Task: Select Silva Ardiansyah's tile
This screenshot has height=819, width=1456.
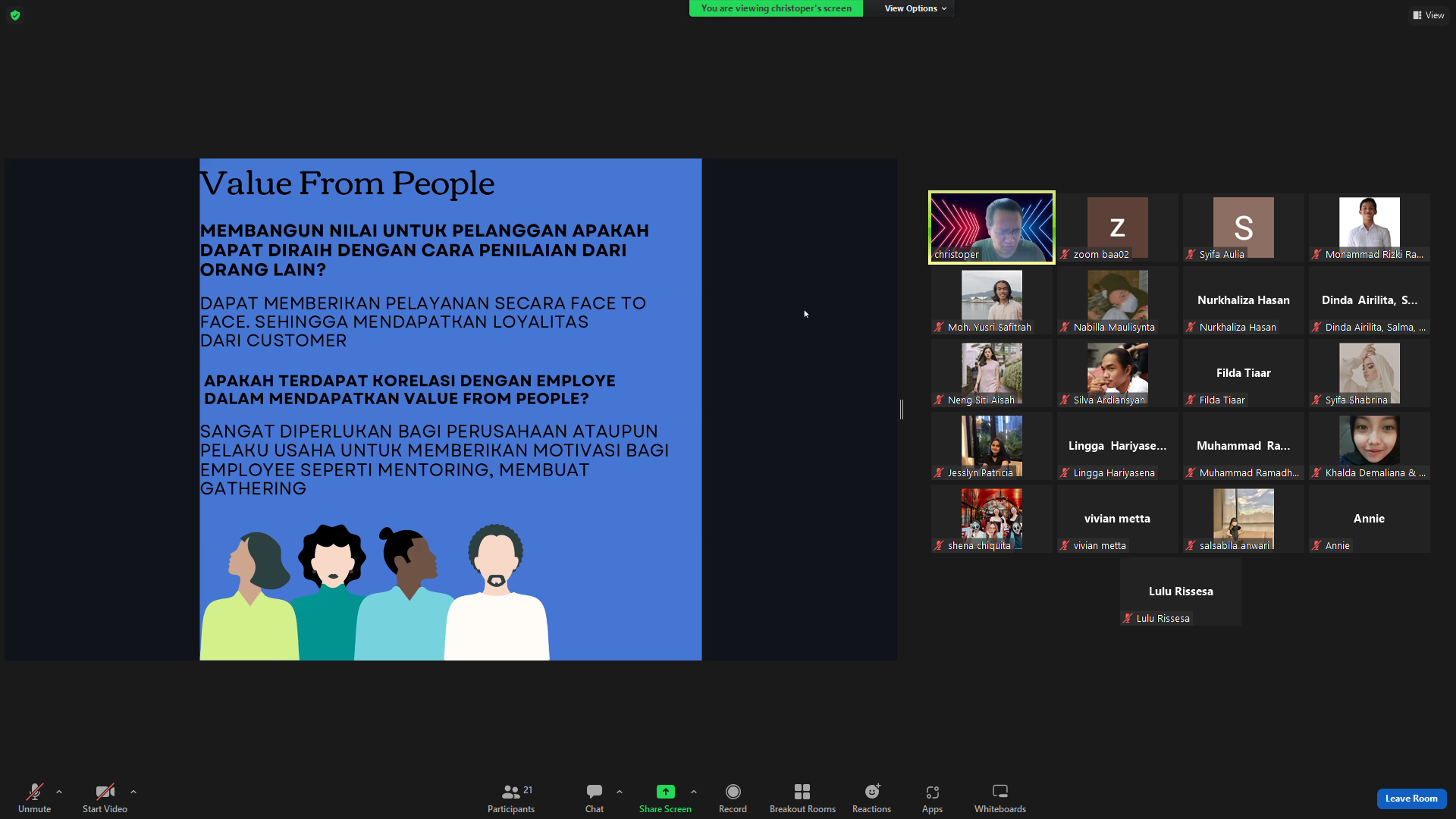Action: (x=1118, y=373)
